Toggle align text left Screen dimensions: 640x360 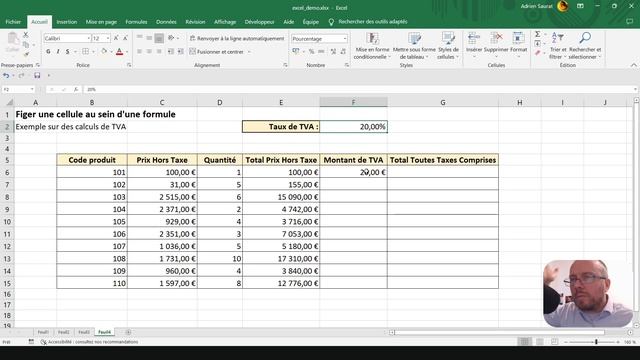coord(139,51)
